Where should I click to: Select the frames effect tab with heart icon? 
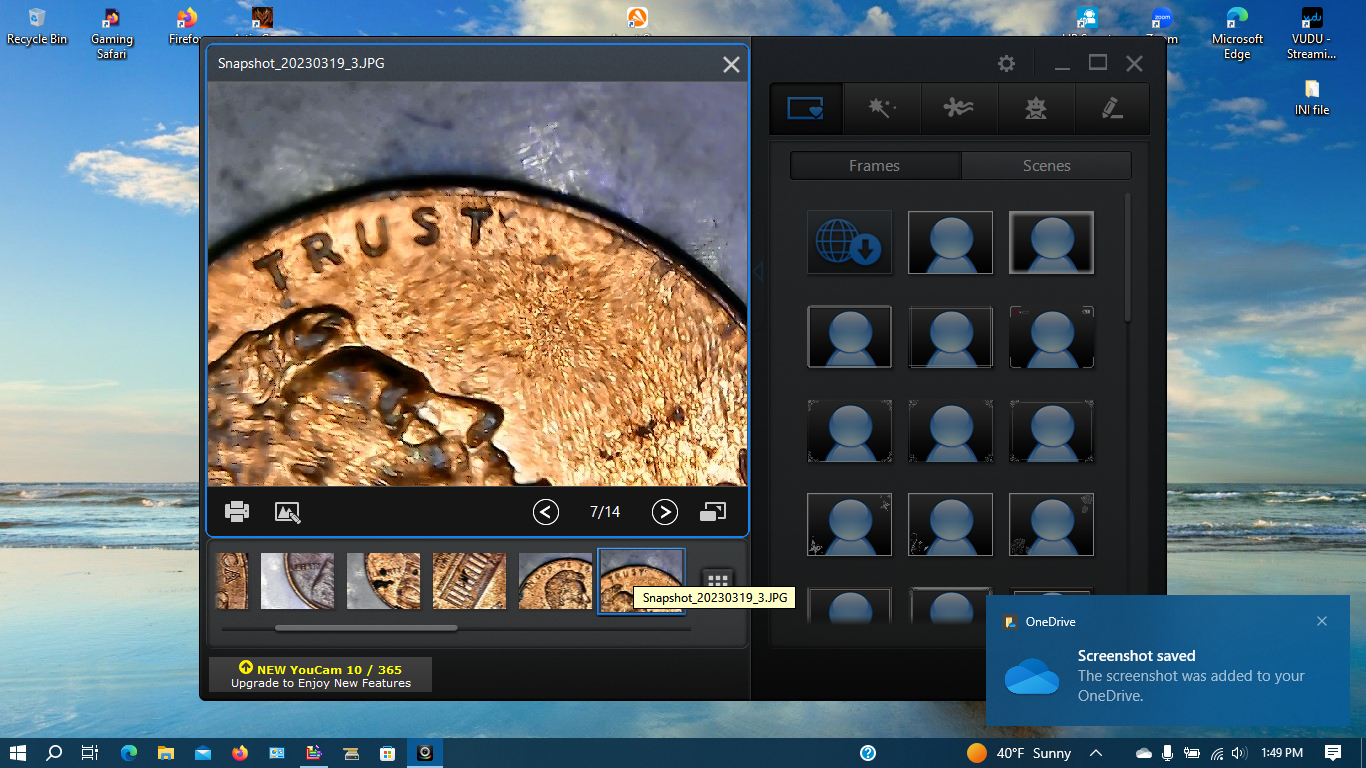click(806, 108)
